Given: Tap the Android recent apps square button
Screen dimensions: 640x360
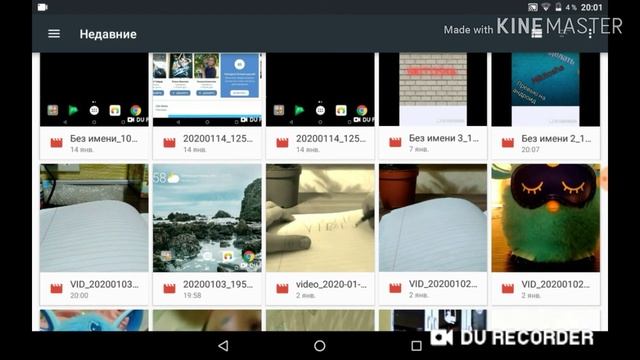Looking at the screenshot, I should [416, 346].
